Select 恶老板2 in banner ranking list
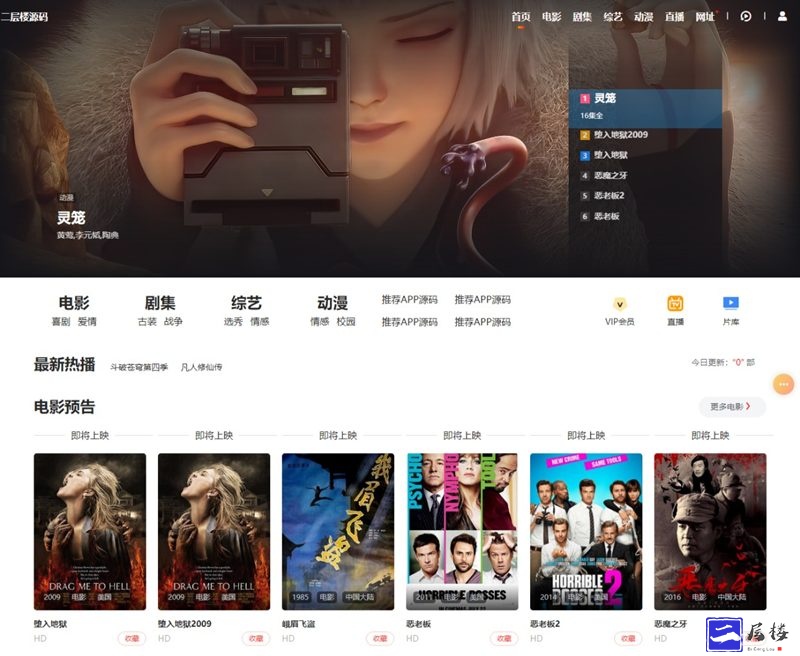This screenshot has width=800, height=656. 609,195
